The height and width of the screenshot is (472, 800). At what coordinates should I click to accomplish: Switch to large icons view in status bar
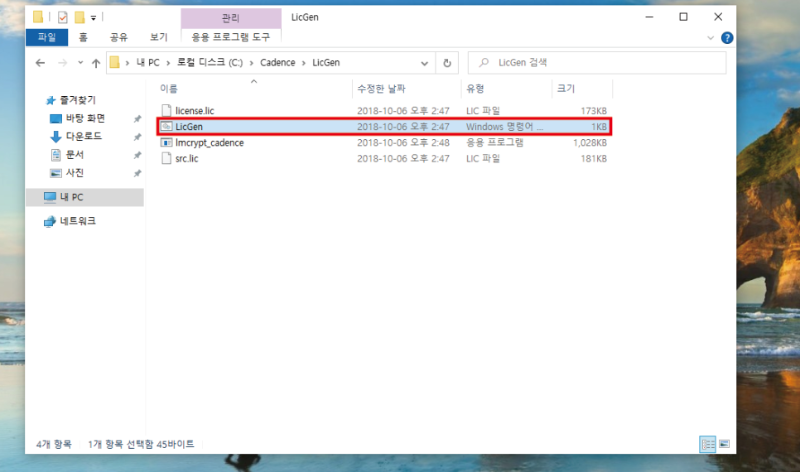[x=724, y=444]
